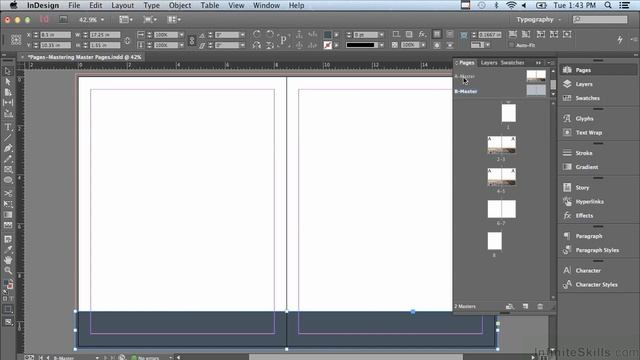Select the Ellipse tool
The width and height of the screenshot is (640, 360).
tap(8, 180)
